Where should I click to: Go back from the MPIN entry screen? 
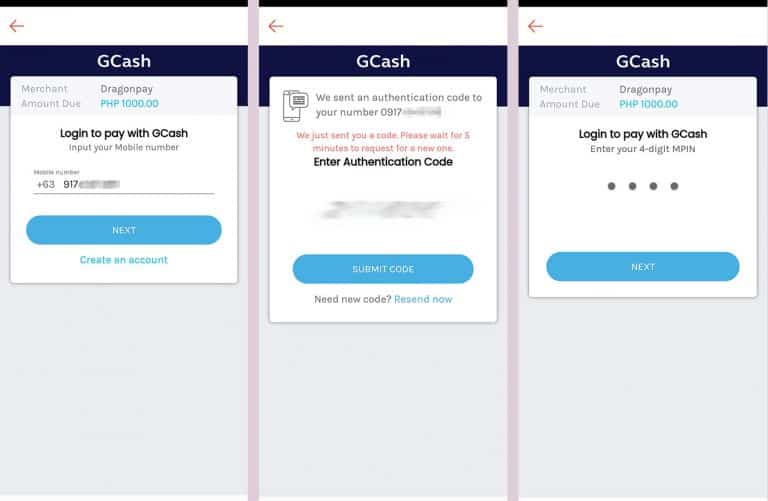point(536,26)
